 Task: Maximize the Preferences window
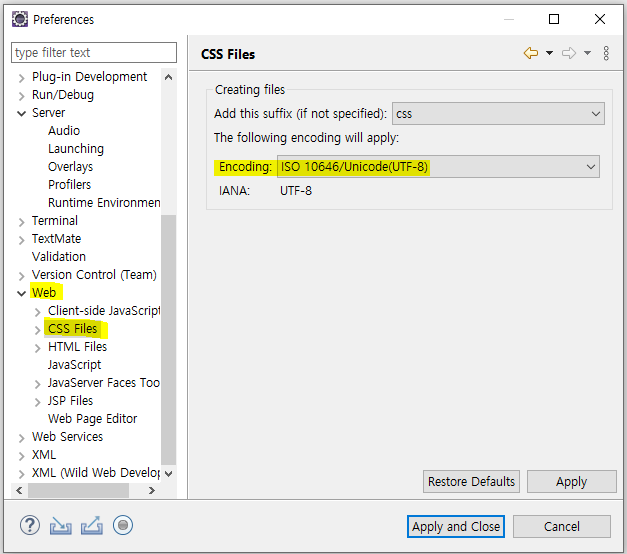click(554, 19)
